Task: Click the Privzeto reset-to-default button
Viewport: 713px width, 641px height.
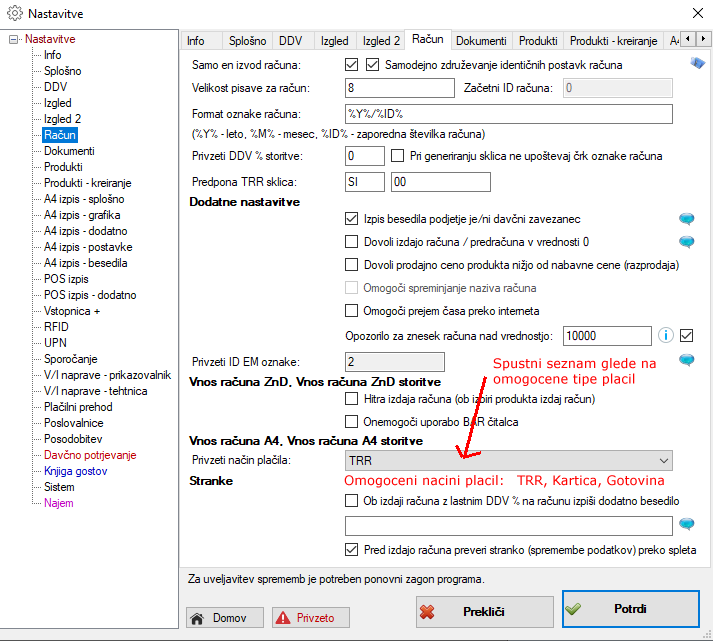Action: (x=311, y=617)
